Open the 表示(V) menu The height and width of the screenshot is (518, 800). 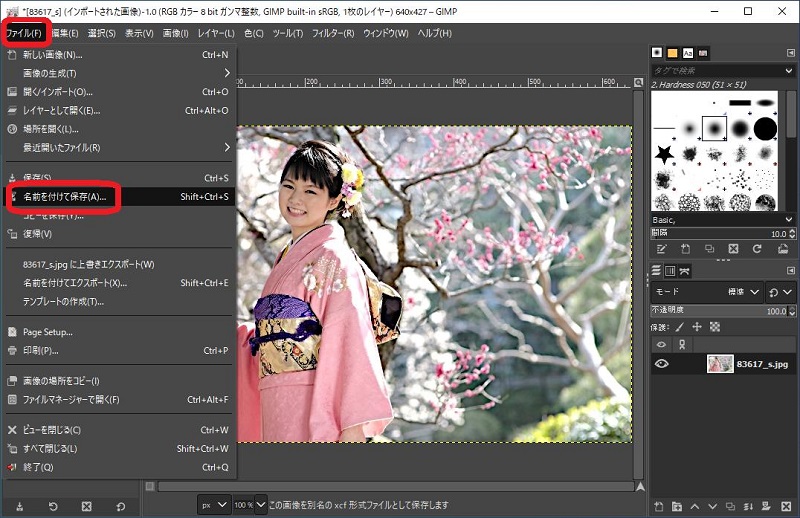[139, 33]
